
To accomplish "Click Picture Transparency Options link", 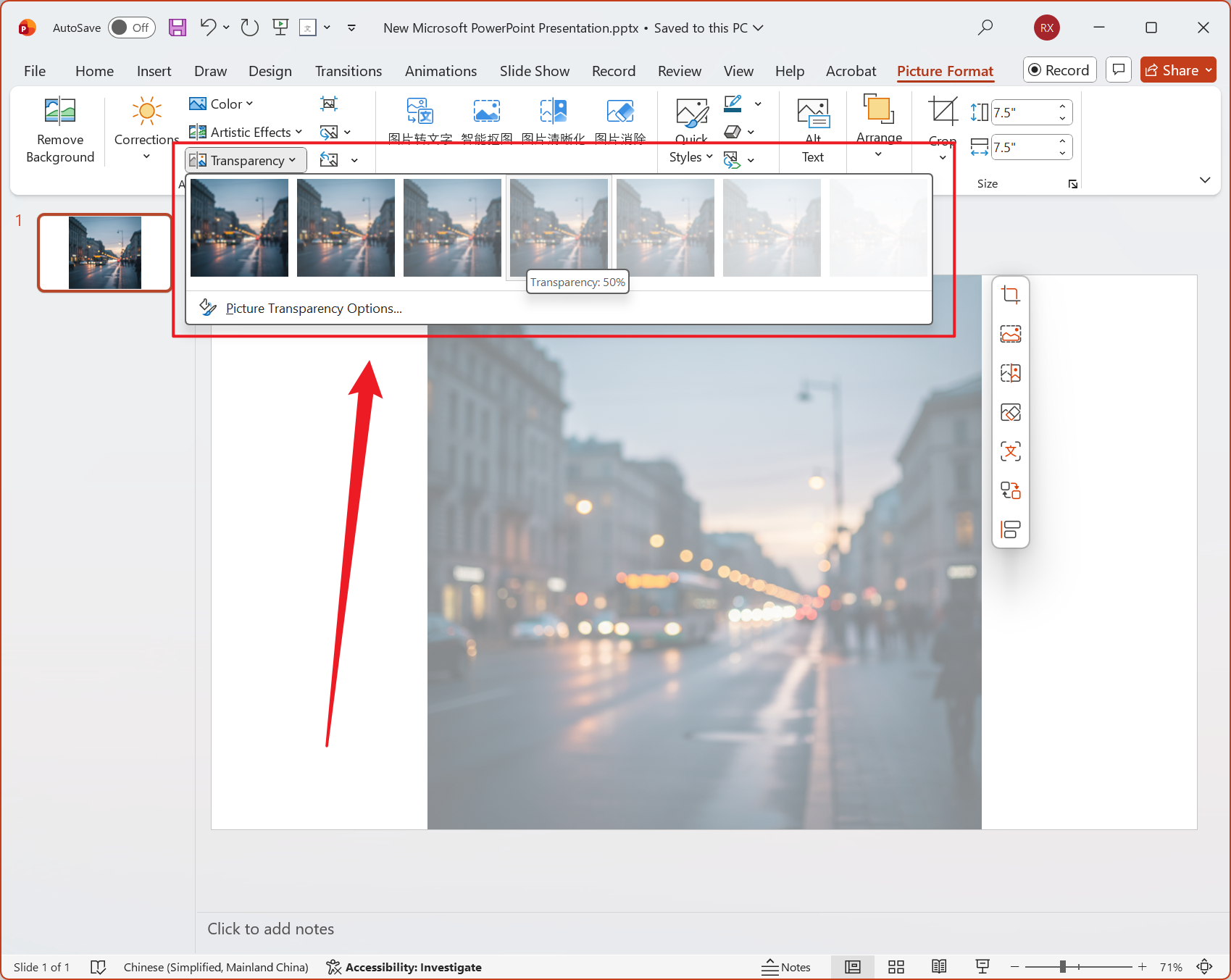I will pos(313,309).
